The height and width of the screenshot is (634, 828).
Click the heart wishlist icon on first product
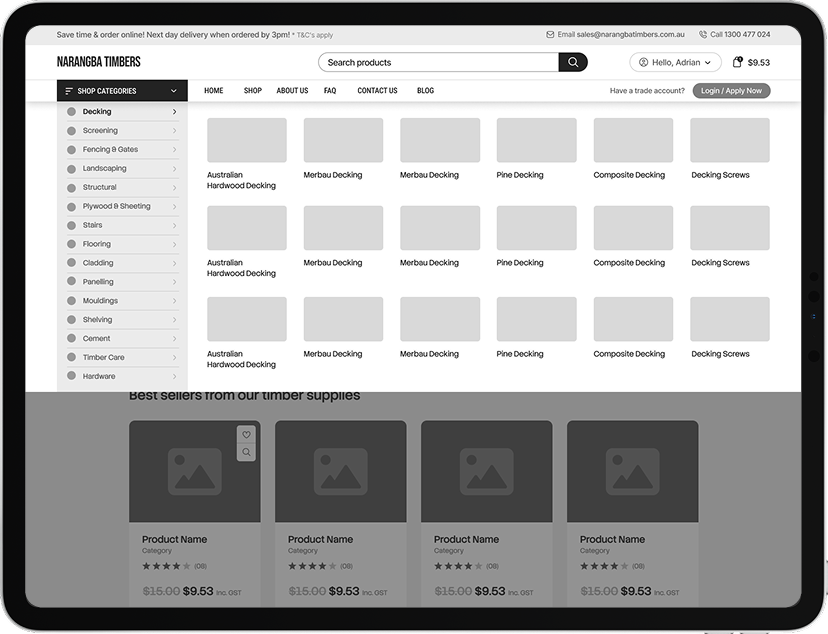tap(247, 435)
